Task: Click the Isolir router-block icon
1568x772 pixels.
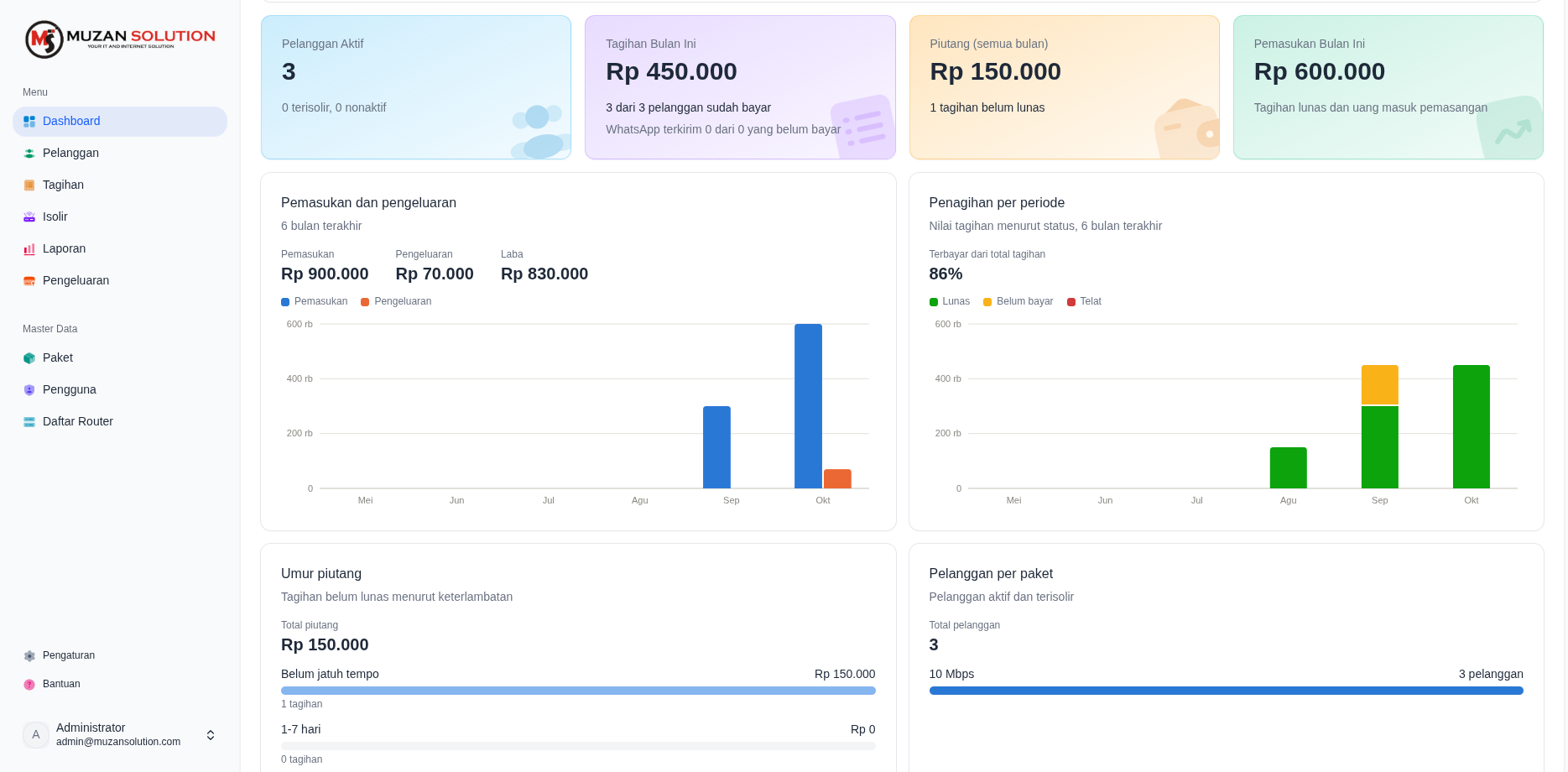Action: 29,217
